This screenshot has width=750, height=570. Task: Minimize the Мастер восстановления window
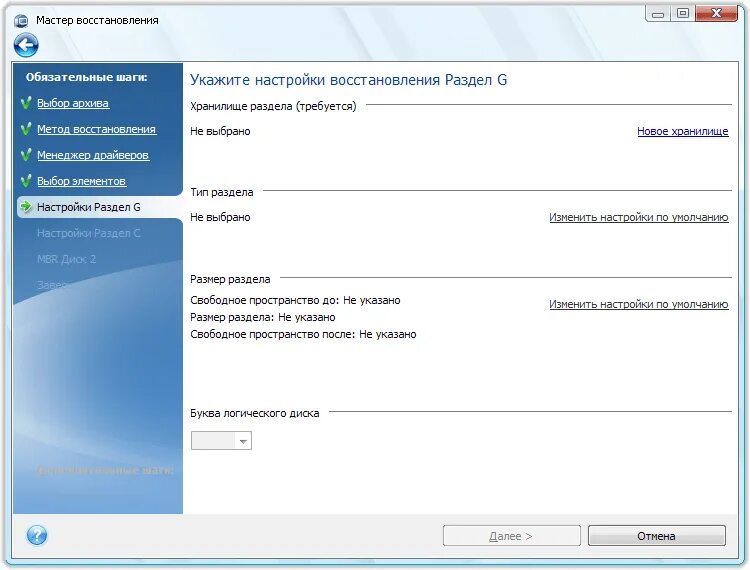point(658,14)
